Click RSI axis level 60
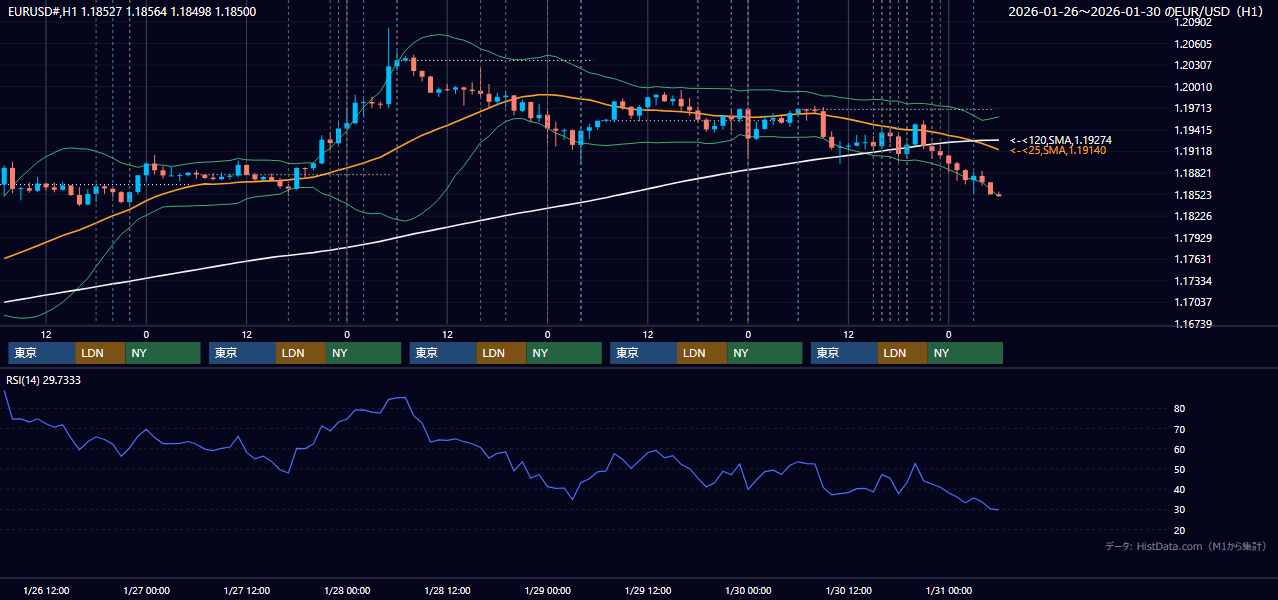The width and height of the screenshot is (1278, 600). coord(1180,449)
